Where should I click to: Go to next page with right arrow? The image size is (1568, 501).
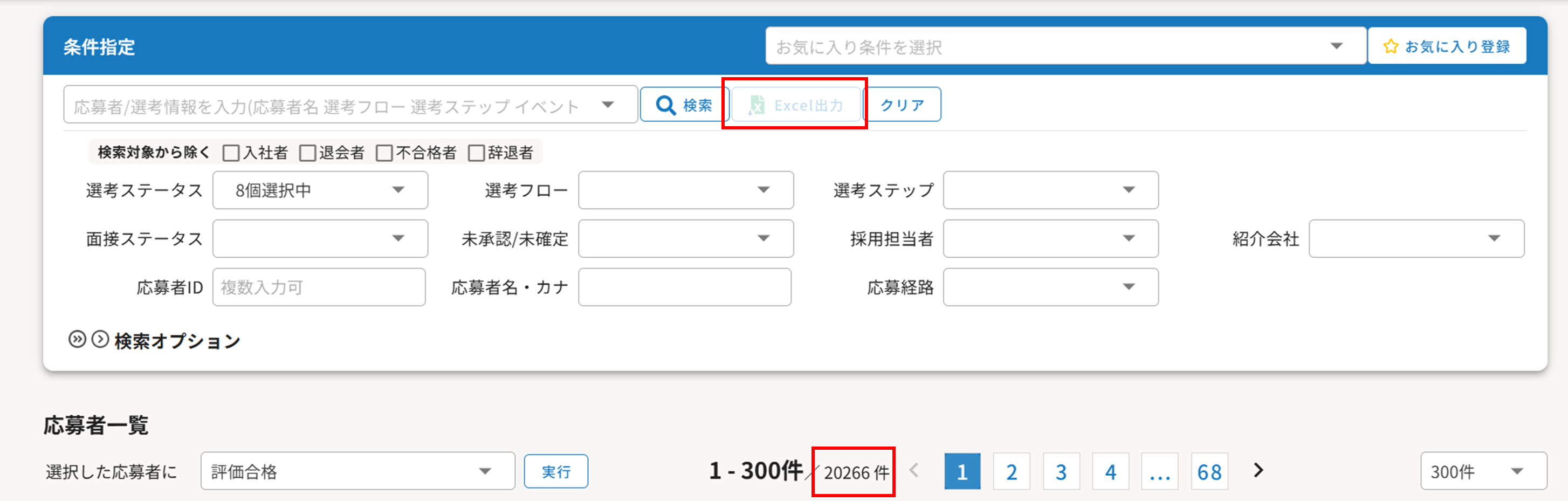[1258, 470]
